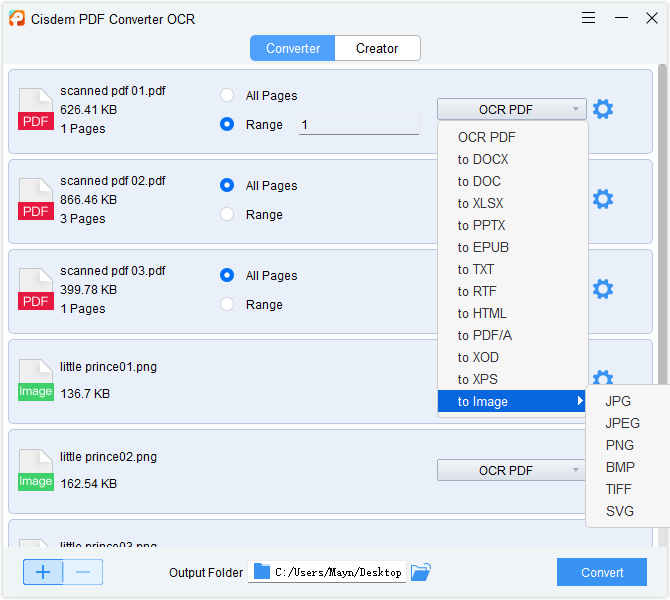Image resolution: width=670 pixels, height=600 pixels.
Task: Minimize the Cisdem PDF Converter window
Action: (621, 18)
